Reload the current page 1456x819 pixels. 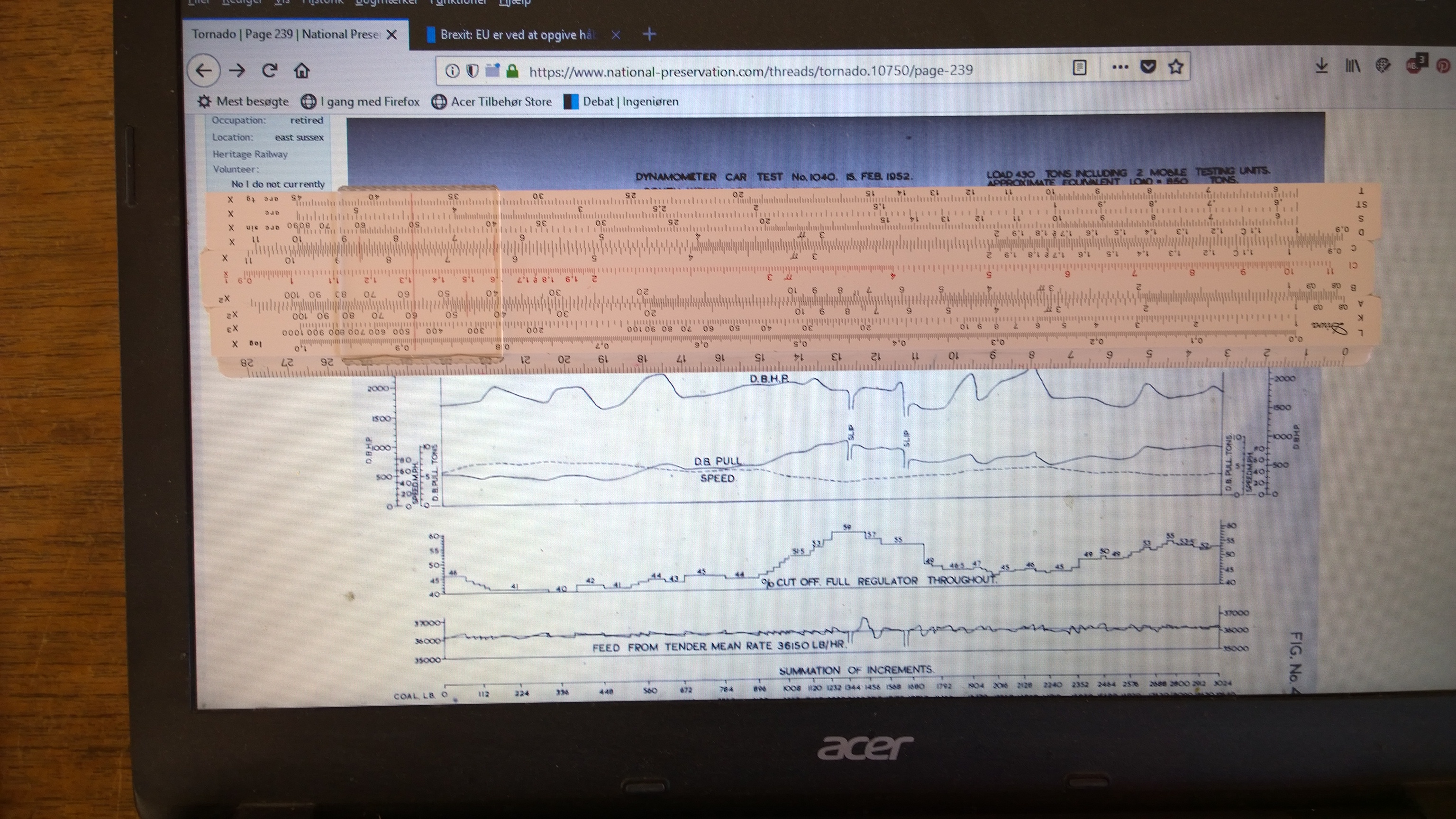(270, 71)
